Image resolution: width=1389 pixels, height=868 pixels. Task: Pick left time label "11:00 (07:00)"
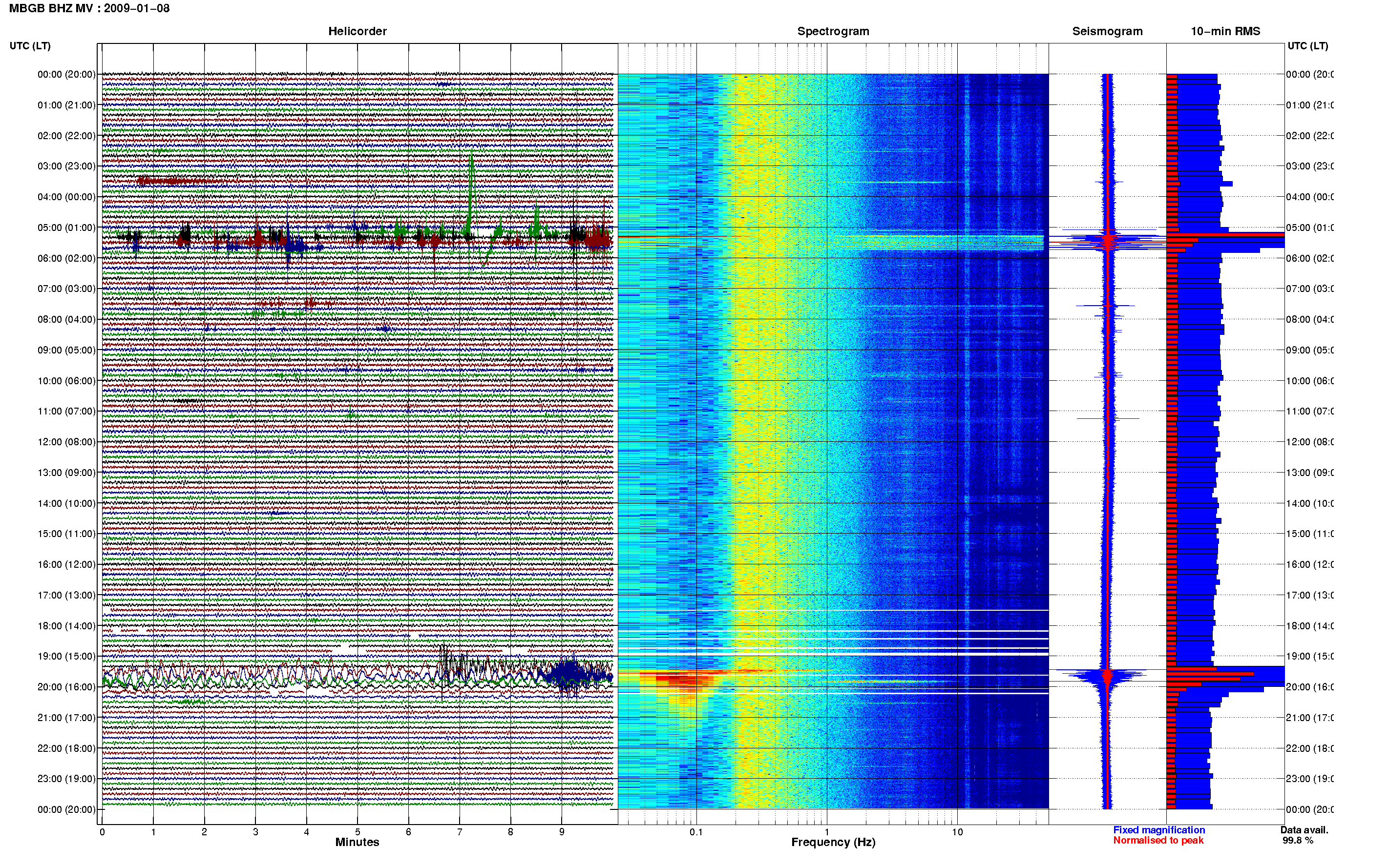66,411
